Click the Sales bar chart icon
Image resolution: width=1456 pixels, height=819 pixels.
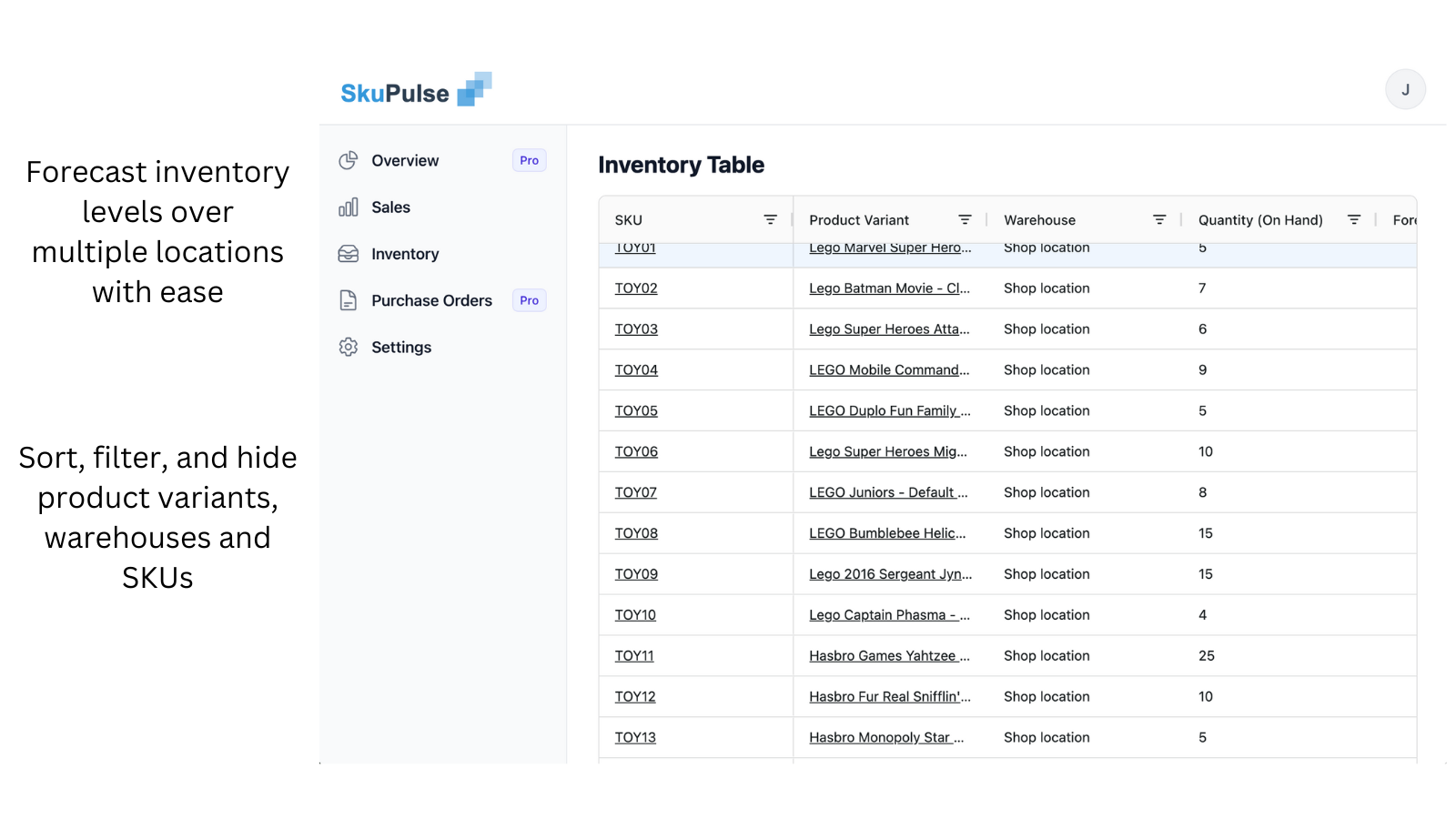(x=348, y=207)
